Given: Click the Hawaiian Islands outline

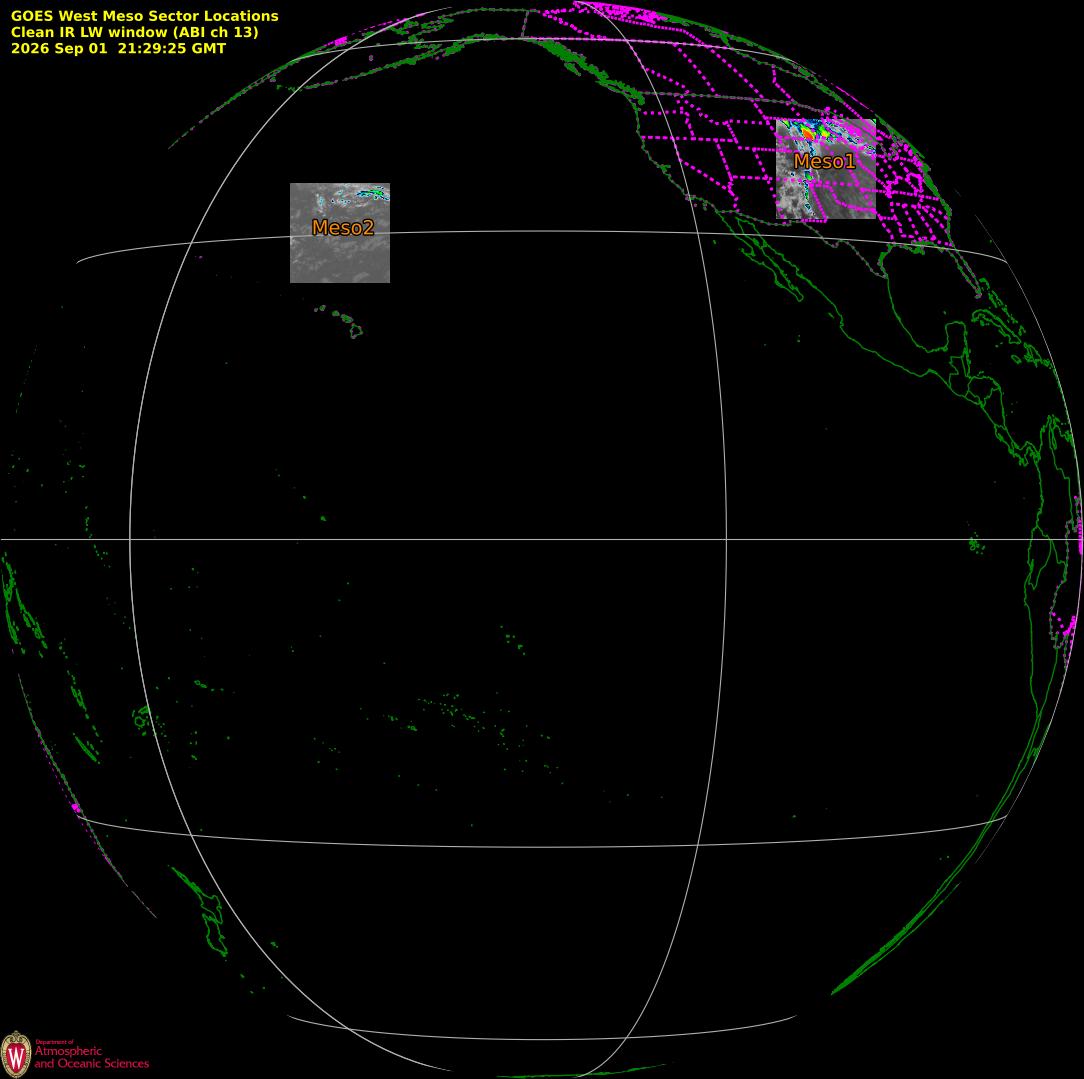Looking at the screenshot, I should 340,321.
